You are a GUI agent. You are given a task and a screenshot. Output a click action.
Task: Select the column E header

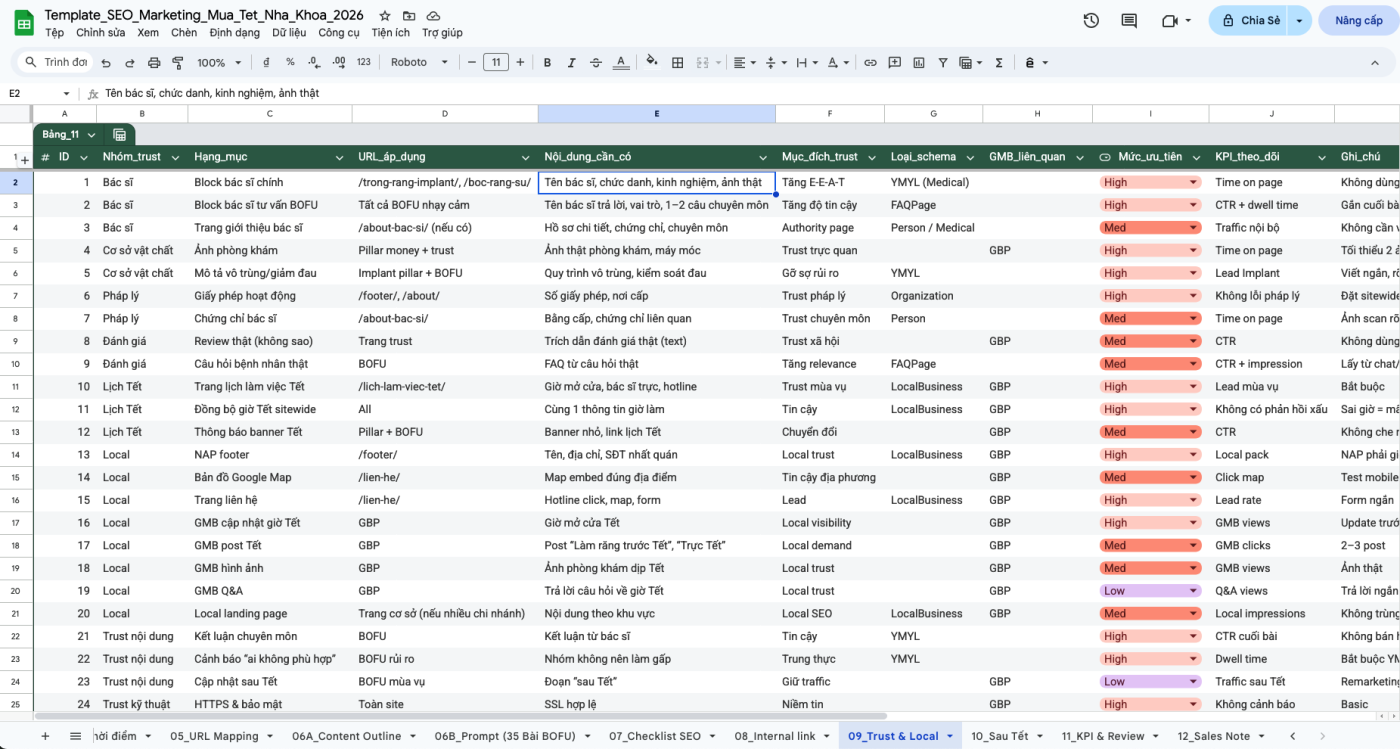[656, 114]
